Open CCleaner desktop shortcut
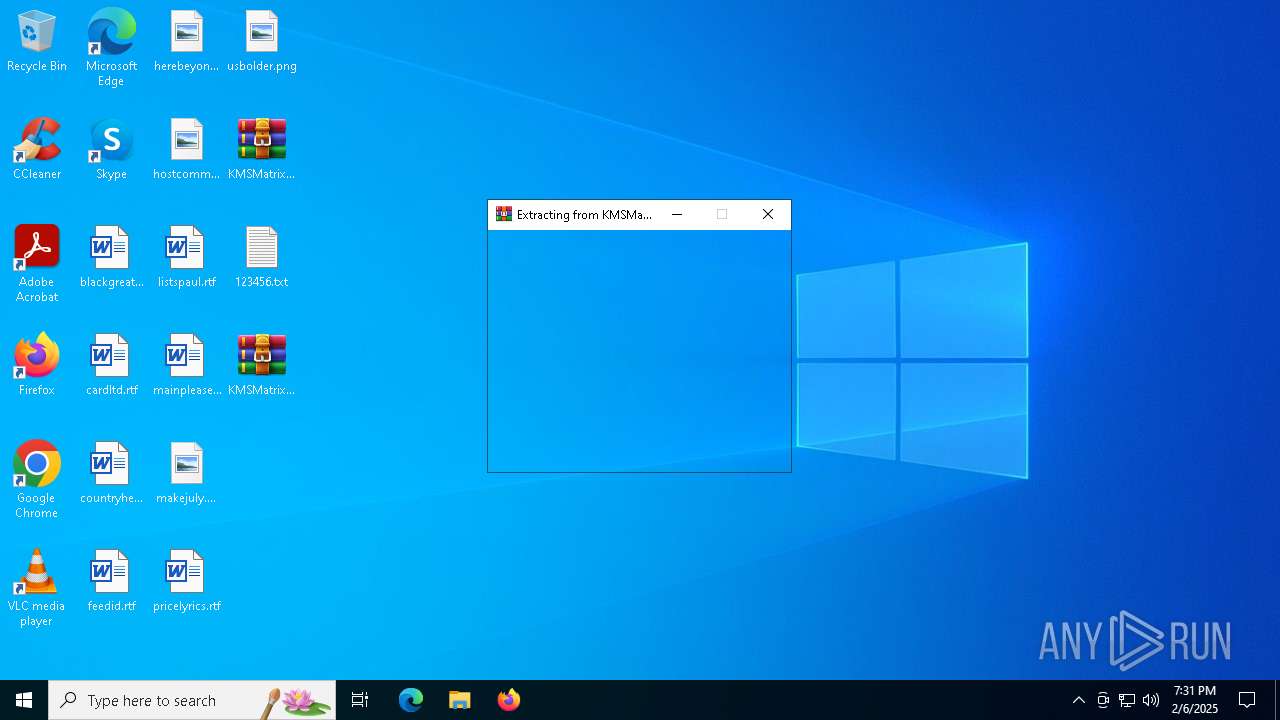Screen dimensions: 1280x720 (x=37, y=149)
